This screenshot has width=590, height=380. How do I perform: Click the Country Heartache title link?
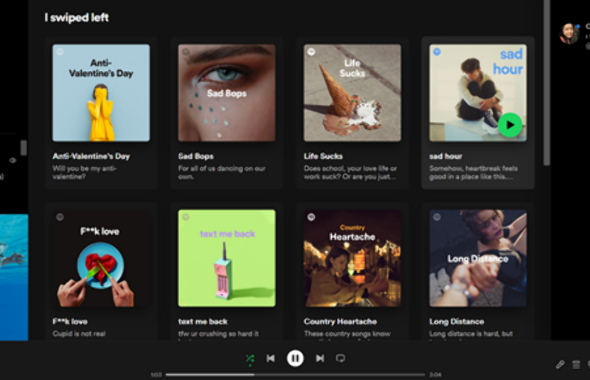point(340,322)
